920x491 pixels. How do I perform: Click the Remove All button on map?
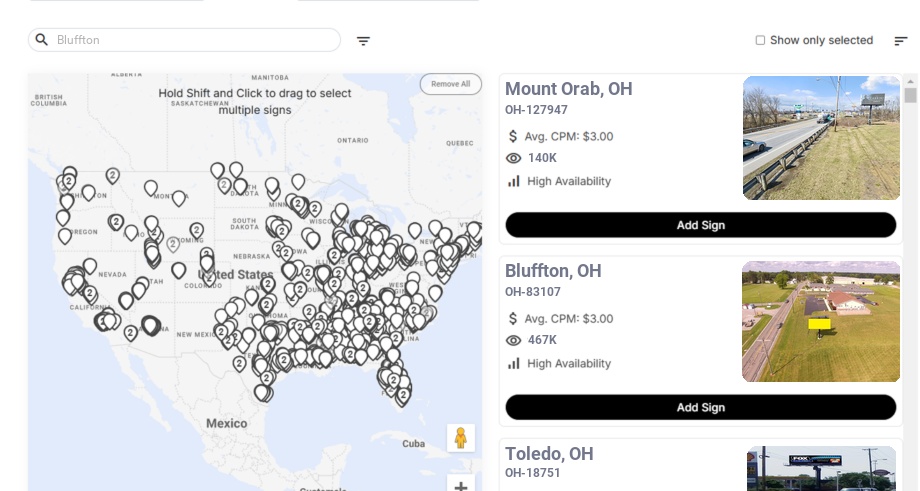point(451,84)
